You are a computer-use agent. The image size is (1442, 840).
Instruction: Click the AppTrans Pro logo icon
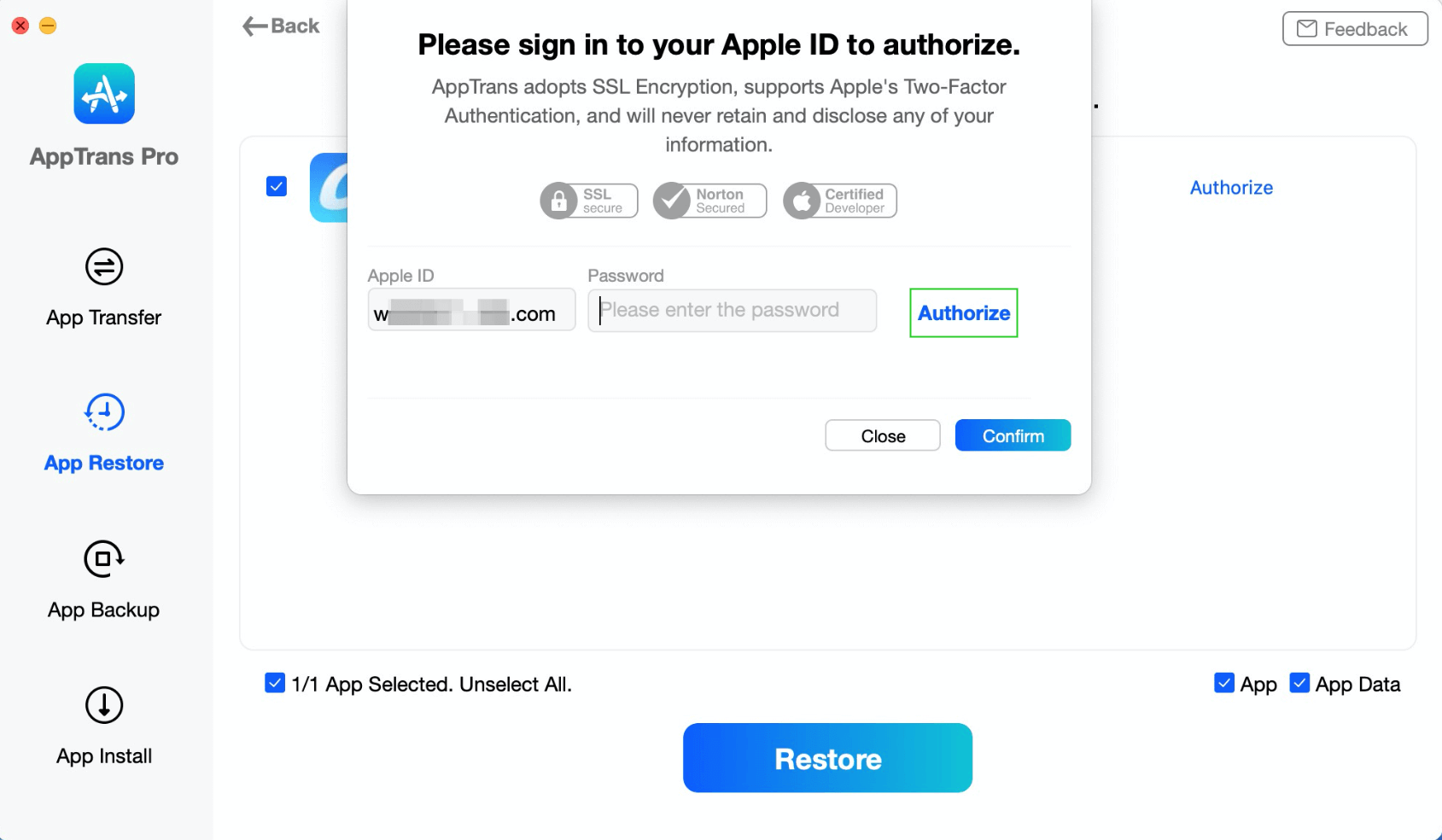coord(104,94)
